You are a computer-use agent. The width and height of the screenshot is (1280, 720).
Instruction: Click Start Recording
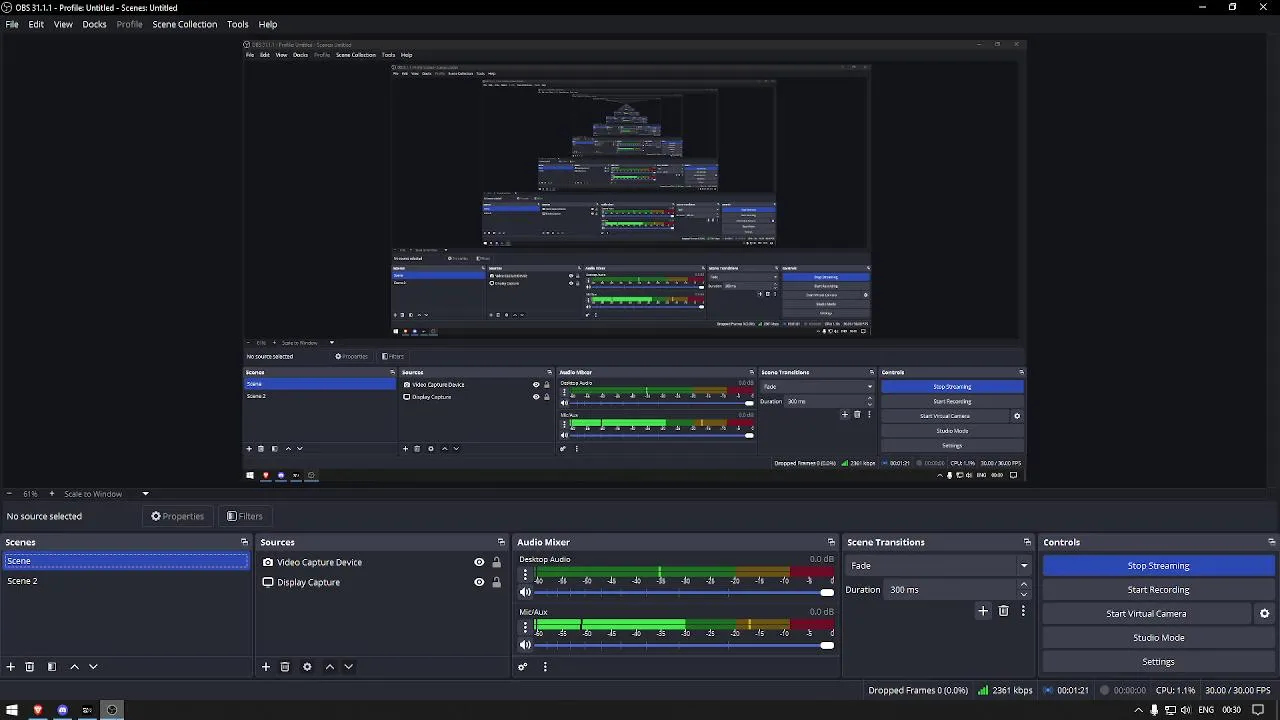pos(1158,590)
